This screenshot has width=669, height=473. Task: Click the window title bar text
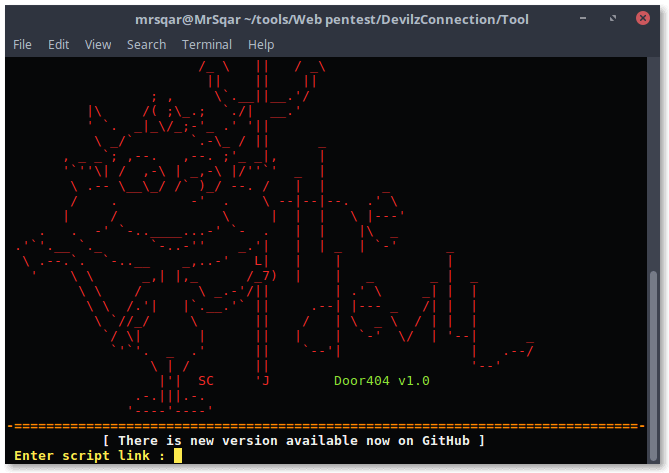coord(332,20)
